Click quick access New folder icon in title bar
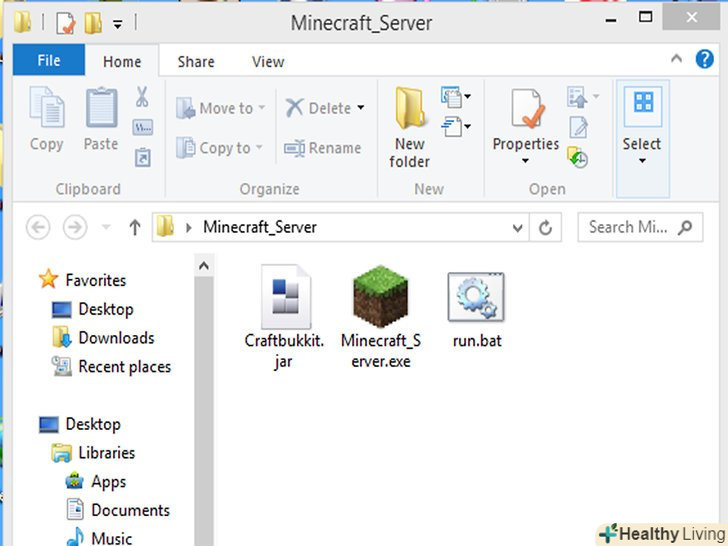 point(93,23)
